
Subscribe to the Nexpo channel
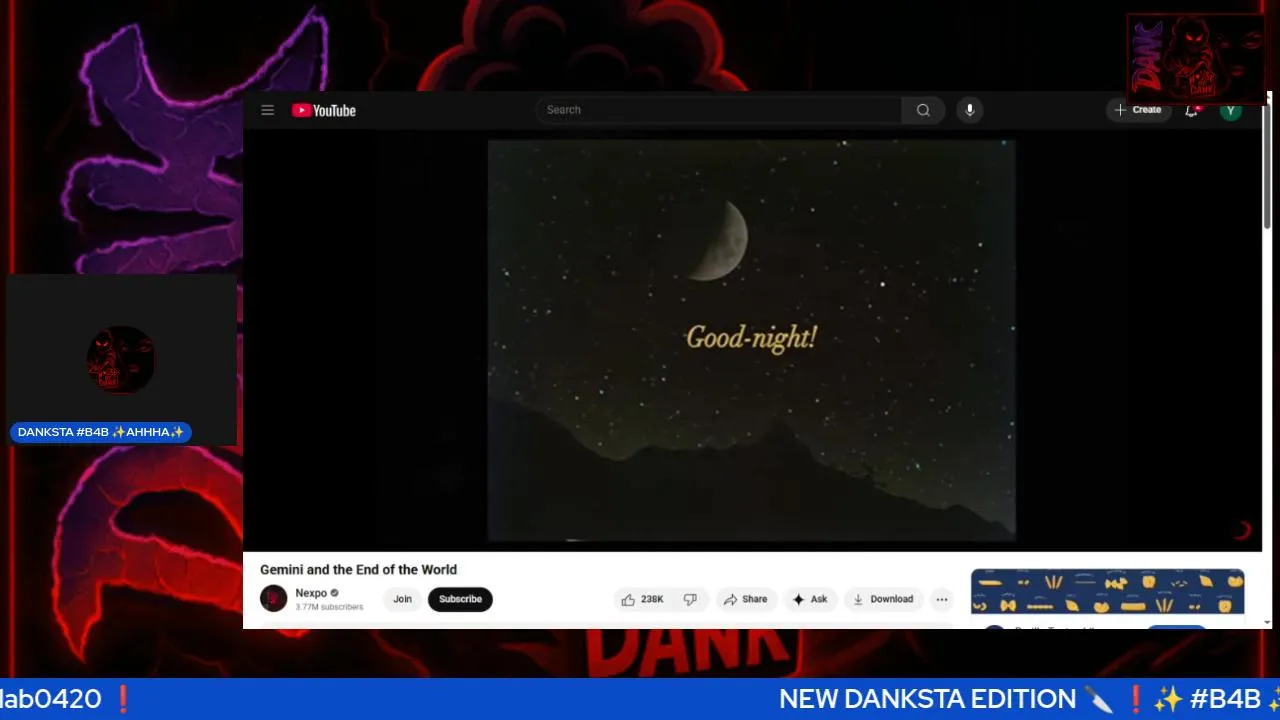pos(460,599)
